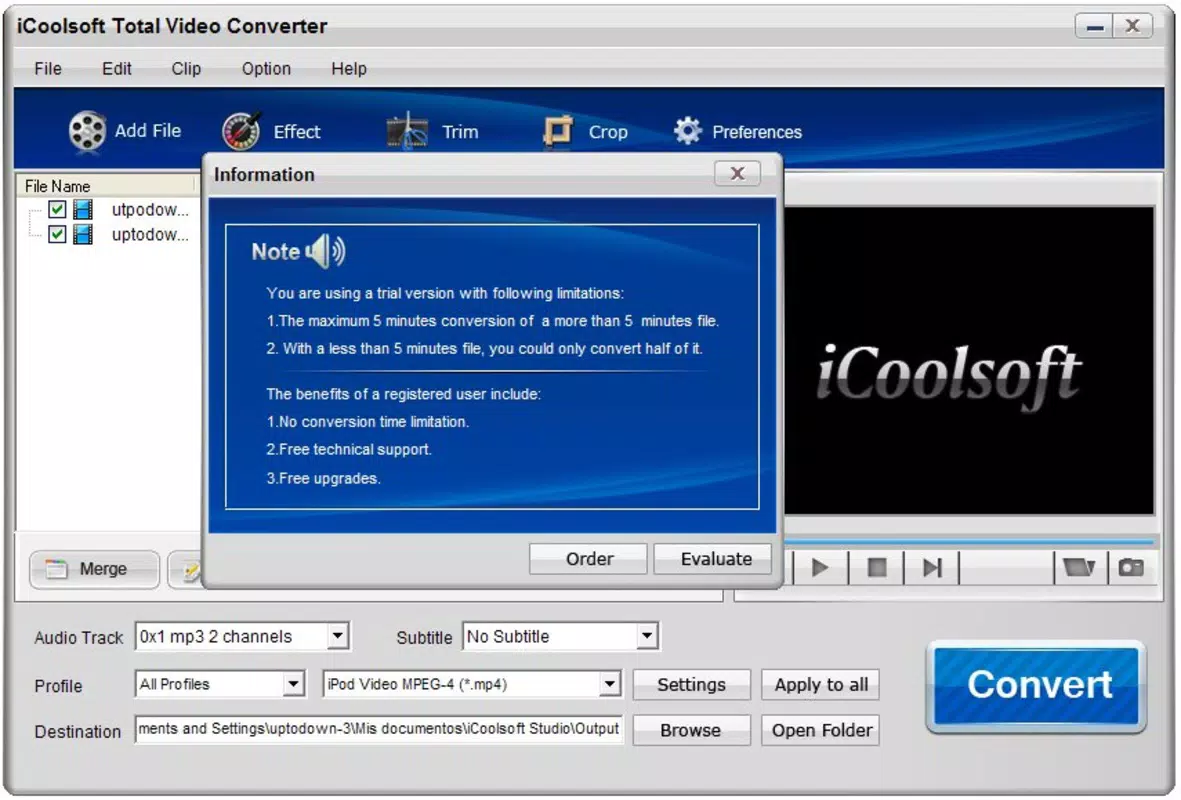1181x800 pixels.
Task: Expand the Subtitle dropdown
Action: 646,637
